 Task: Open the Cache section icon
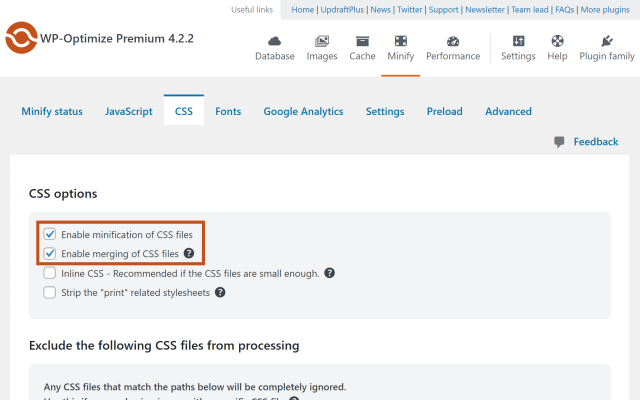tap(362, 41)
